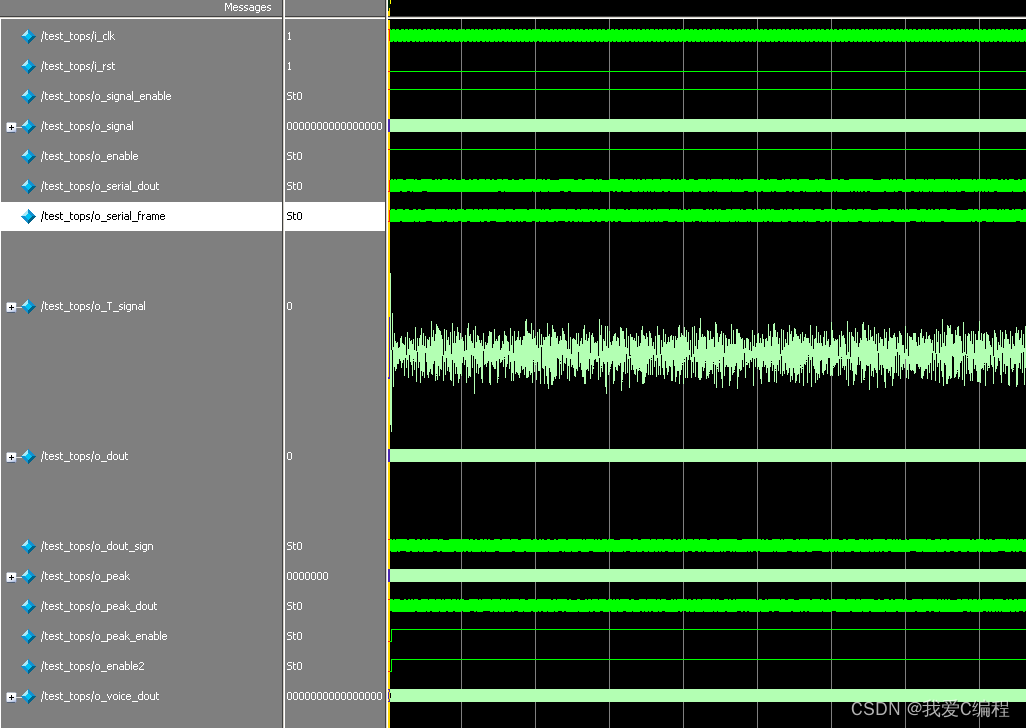The image size is (1026, 728).
Task: Click the diamond icon of highlighted o_serial_frame
Action: [x=28, y=216]
